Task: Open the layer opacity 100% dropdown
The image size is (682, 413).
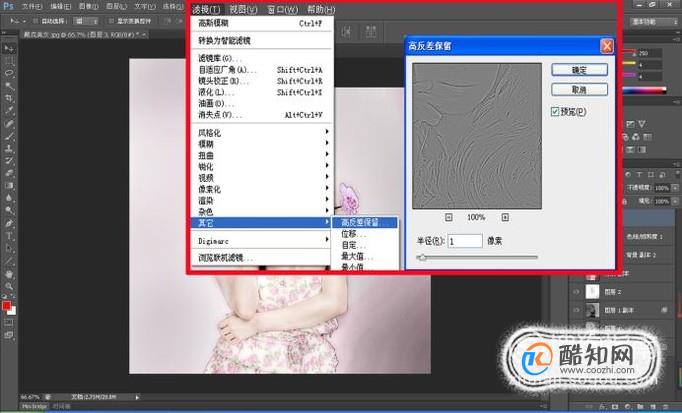Action: pos(675,188)
